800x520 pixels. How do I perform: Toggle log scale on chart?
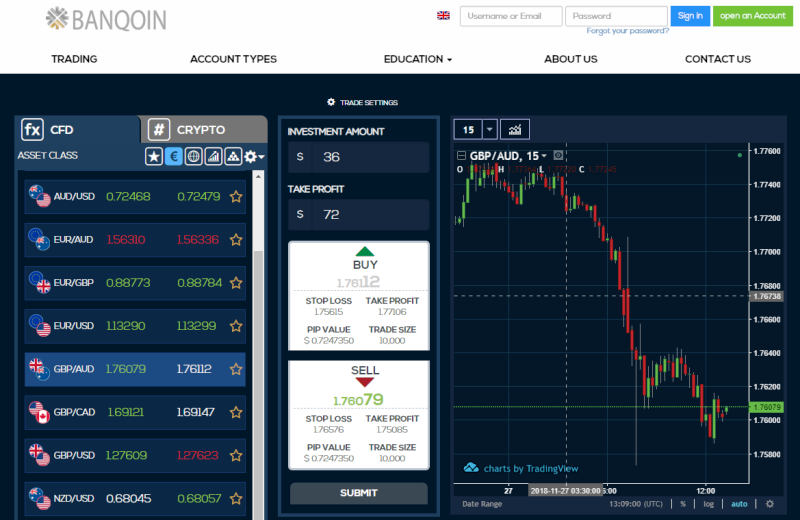pos(709,504)
